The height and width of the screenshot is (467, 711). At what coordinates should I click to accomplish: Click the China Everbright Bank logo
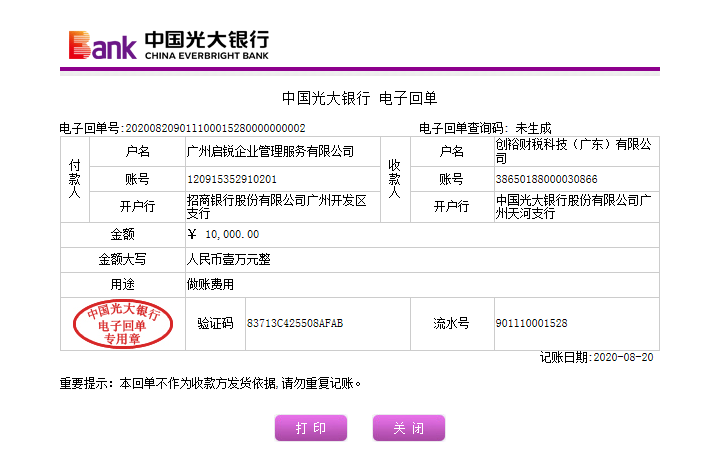[x=169, y=45]
